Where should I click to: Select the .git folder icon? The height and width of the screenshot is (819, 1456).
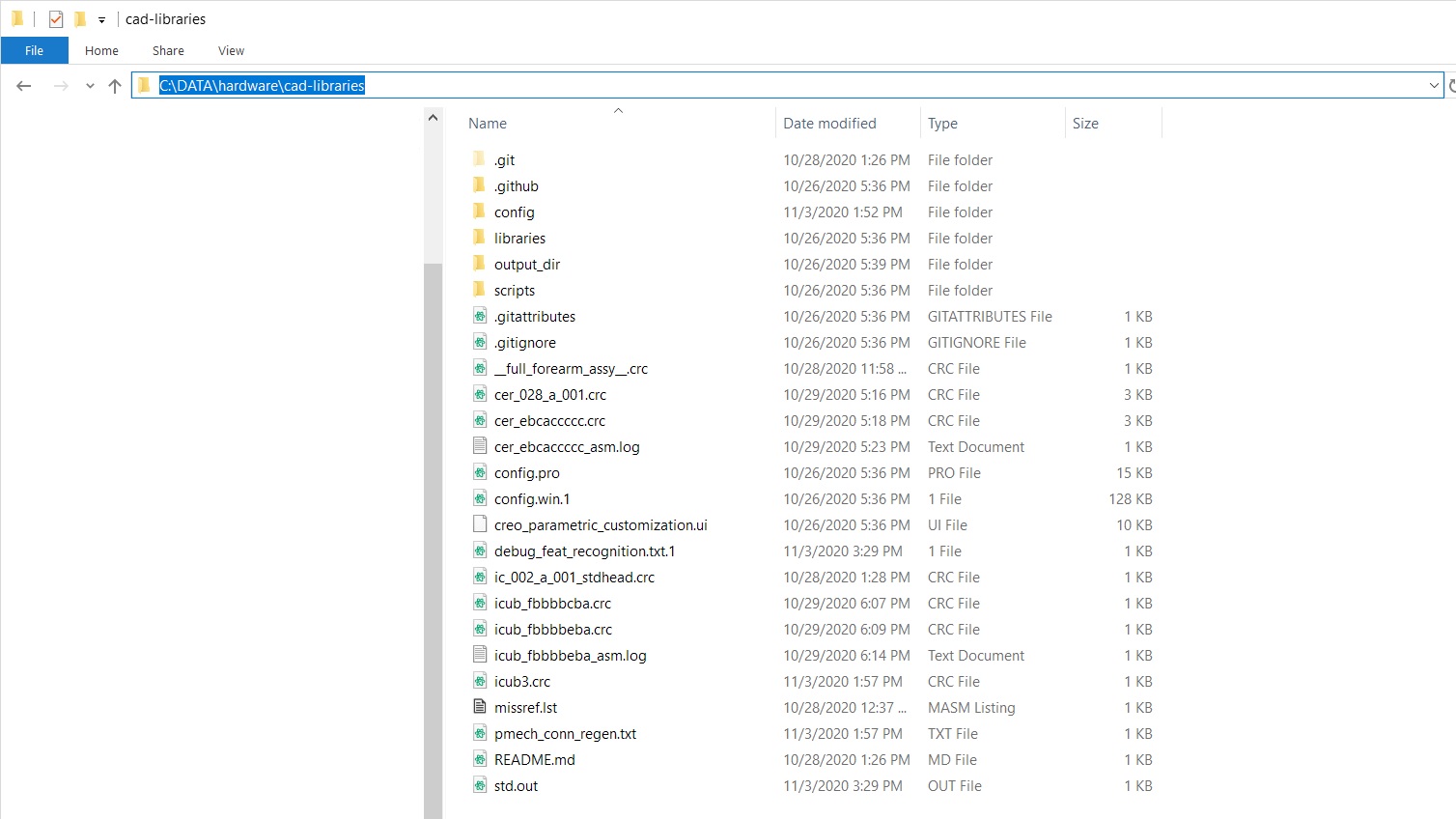480,159
